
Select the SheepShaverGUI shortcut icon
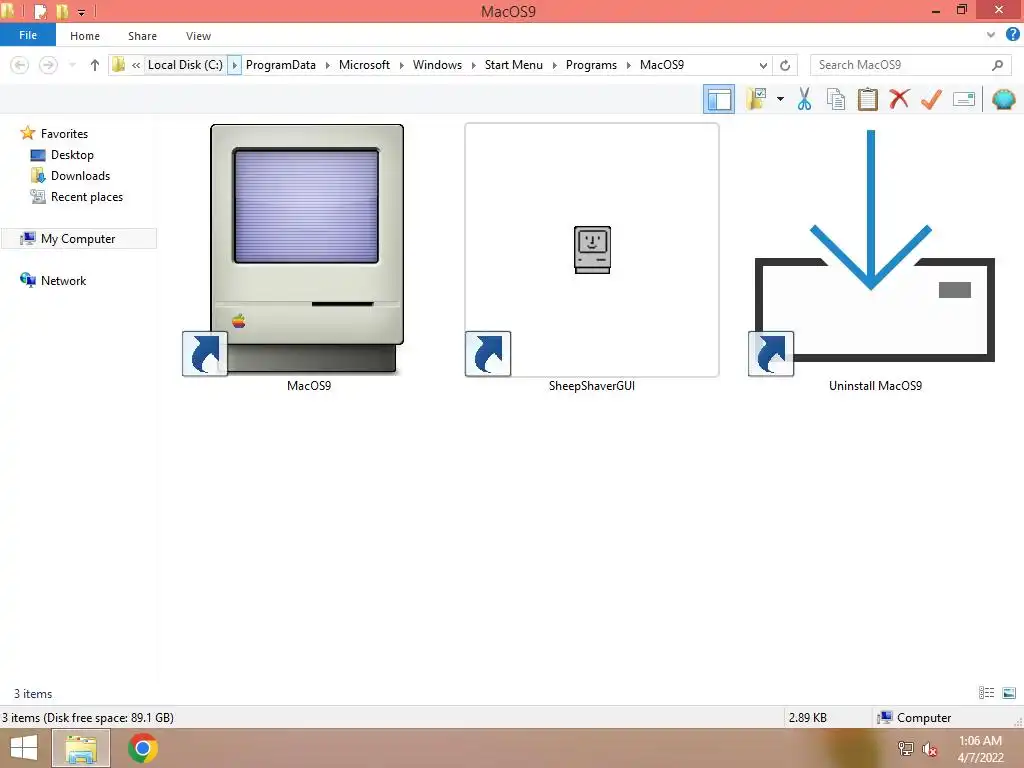[592, 250]
